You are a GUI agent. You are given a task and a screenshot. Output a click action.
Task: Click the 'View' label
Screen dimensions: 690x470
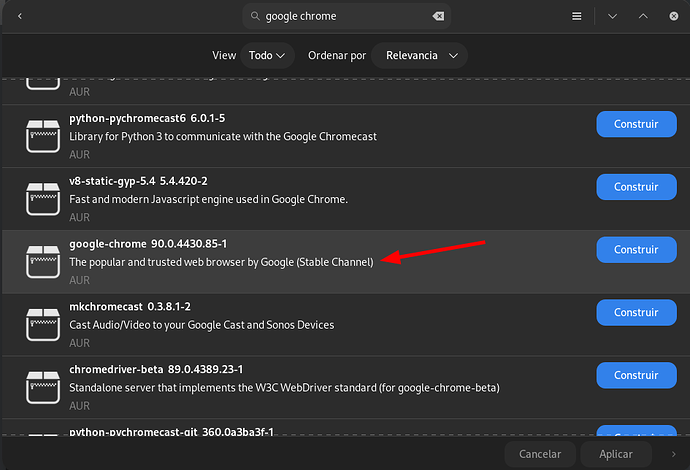click(224, 55)
